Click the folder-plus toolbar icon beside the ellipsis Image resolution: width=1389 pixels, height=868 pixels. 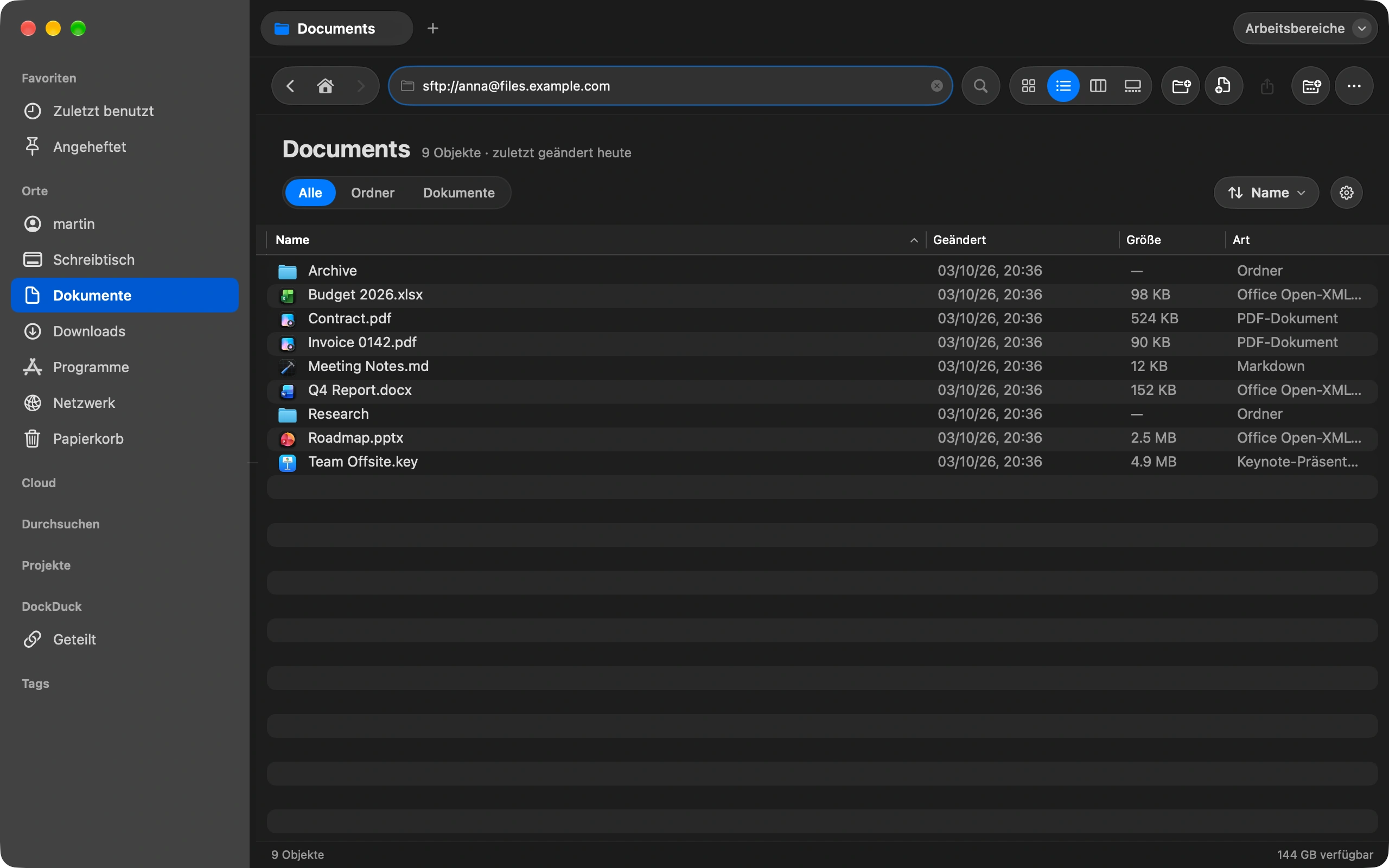(x=1311, y=86)
